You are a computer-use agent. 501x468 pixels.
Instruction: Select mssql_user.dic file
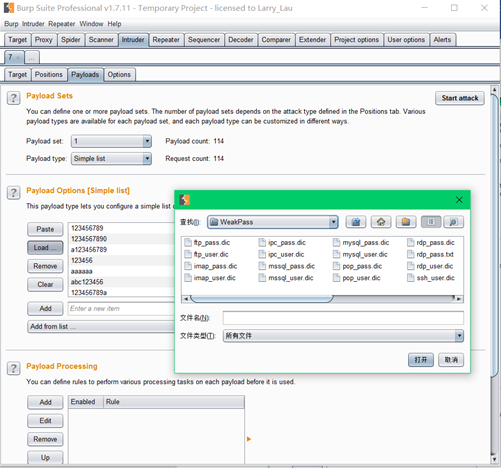(x=286, y=278)
